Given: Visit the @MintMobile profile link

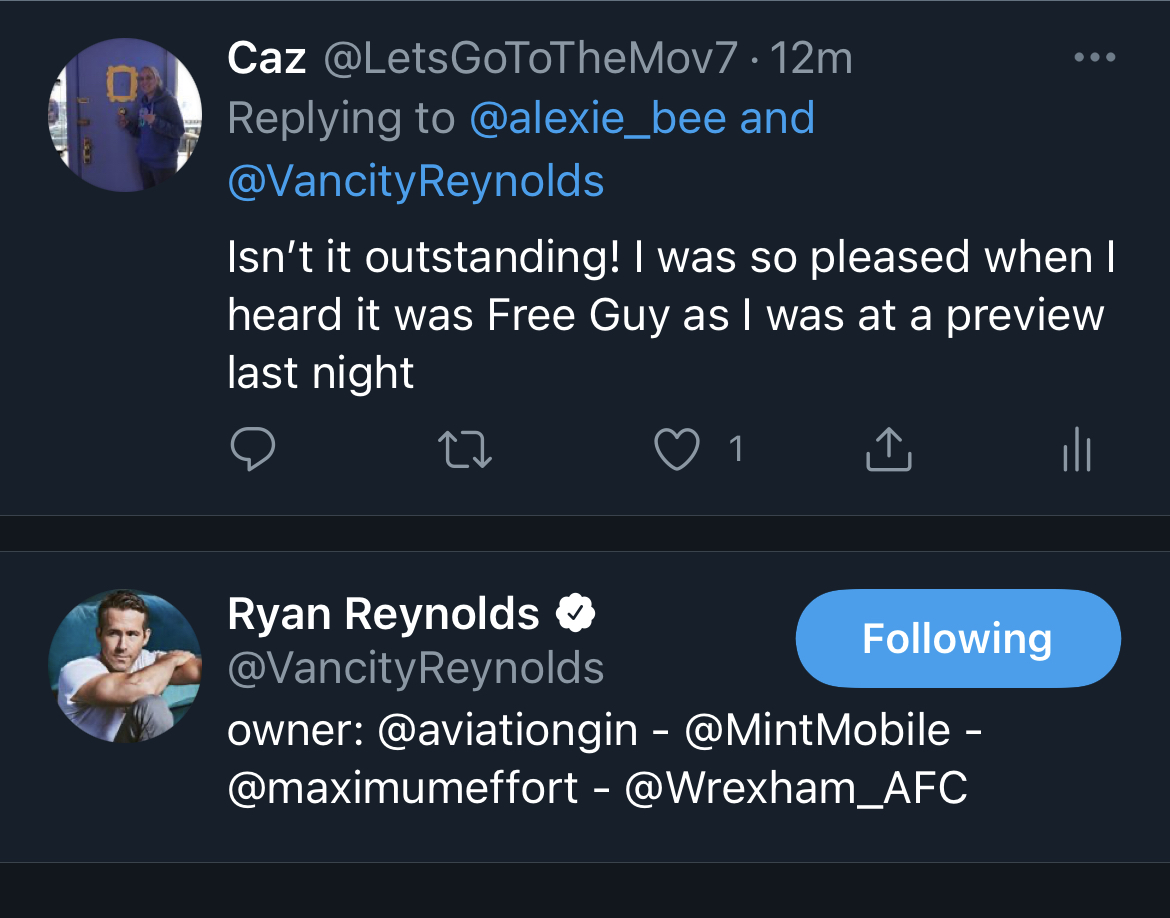Looking at the screenshot, I should (817, 730).
